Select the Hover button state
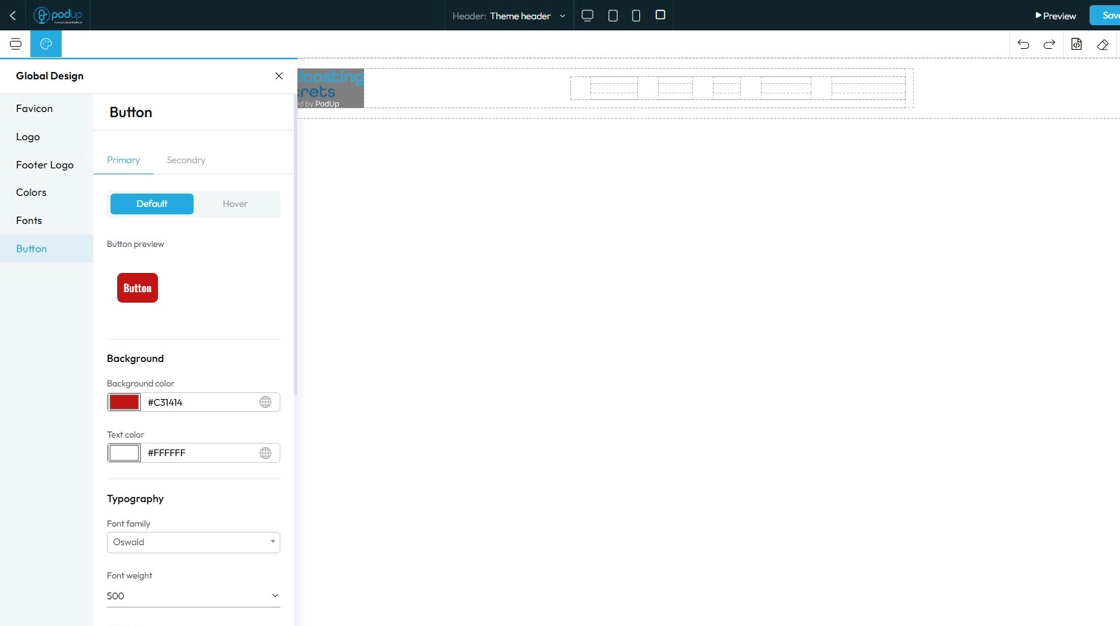This screenshot has height=626, width=1120. 235,204
